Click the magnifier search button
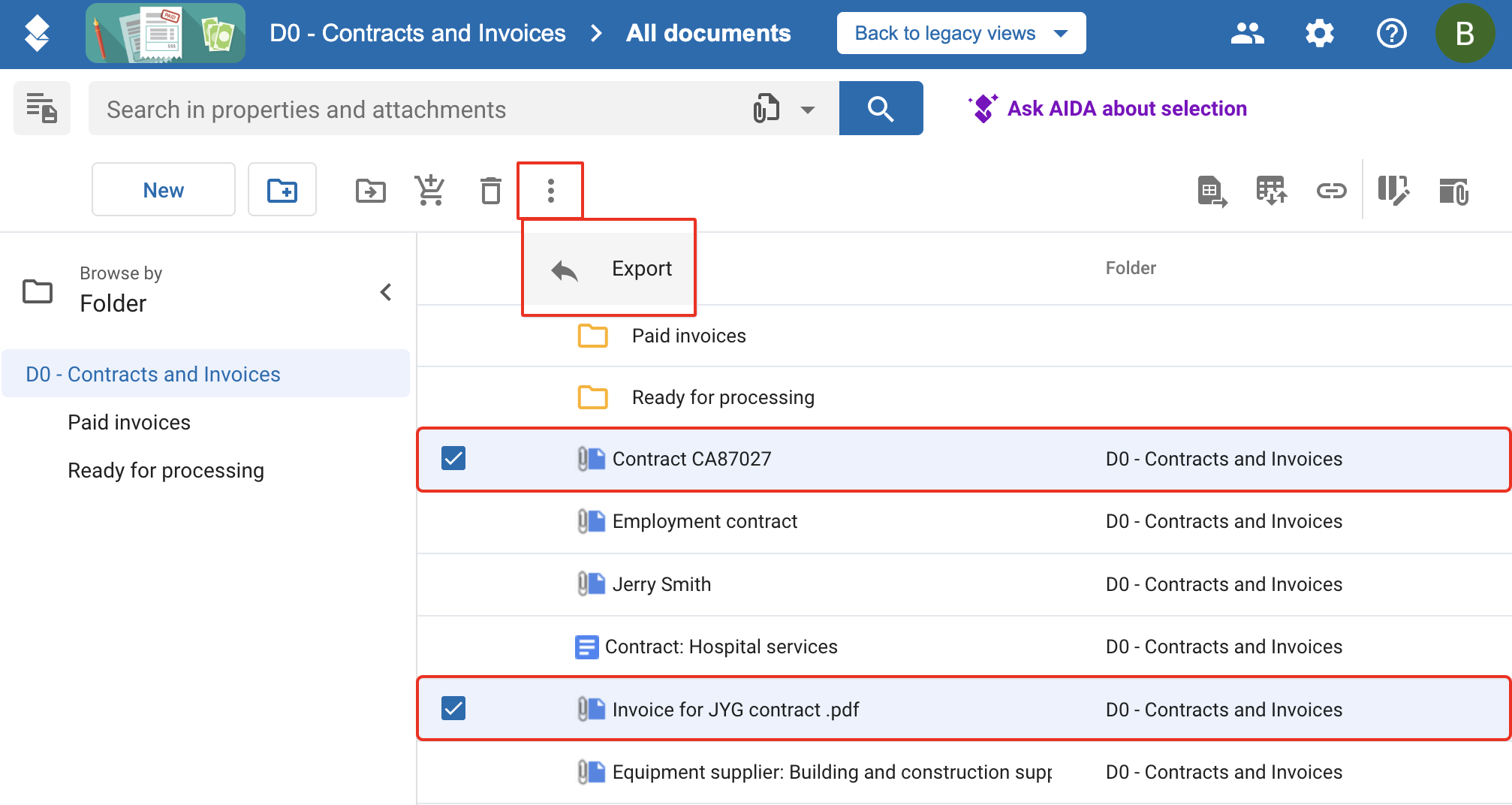The height and width of the screenshot is (805, 1512). [881, 108]
